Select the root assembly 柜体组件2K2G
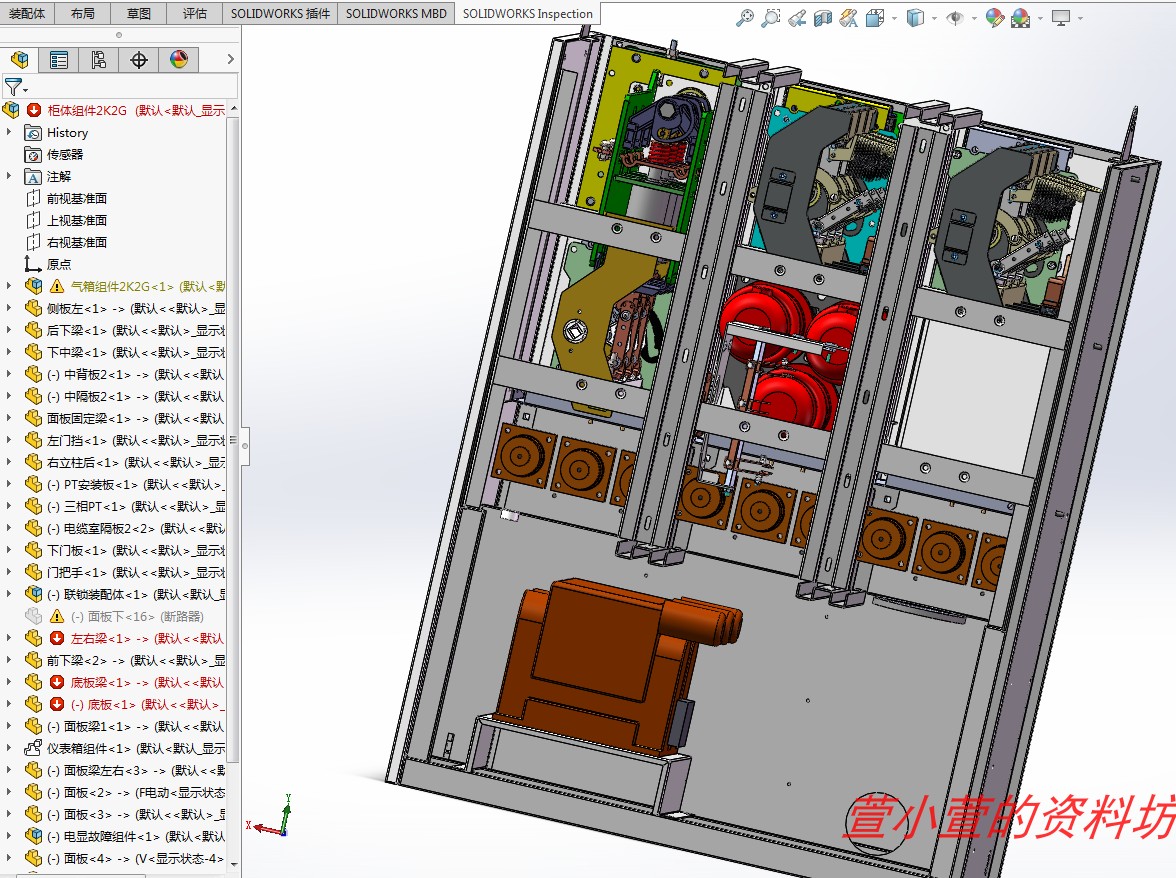The image size is (1176, 878). 136,110
